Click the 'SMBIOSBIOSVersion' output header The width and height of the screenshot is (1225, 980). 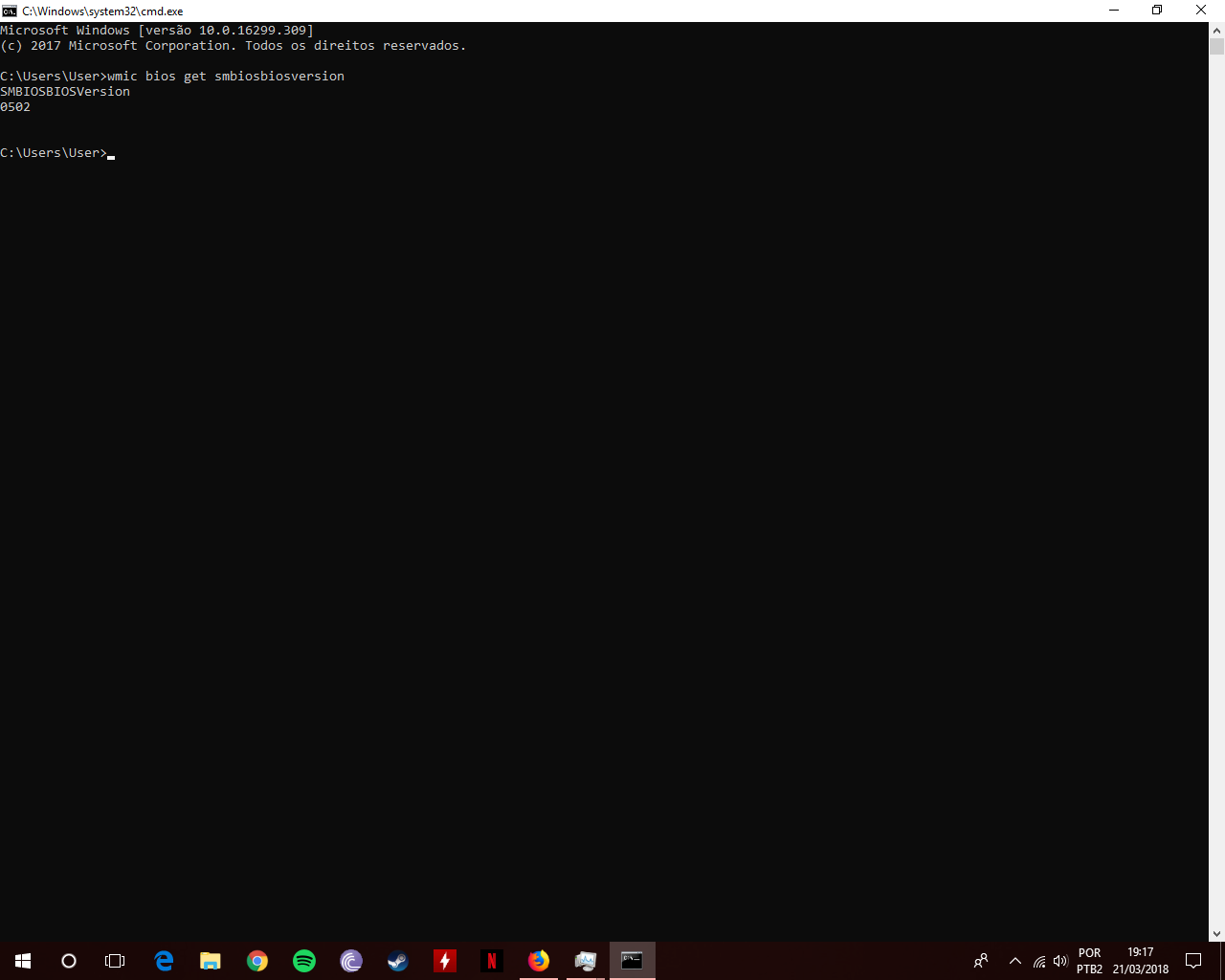65,91
